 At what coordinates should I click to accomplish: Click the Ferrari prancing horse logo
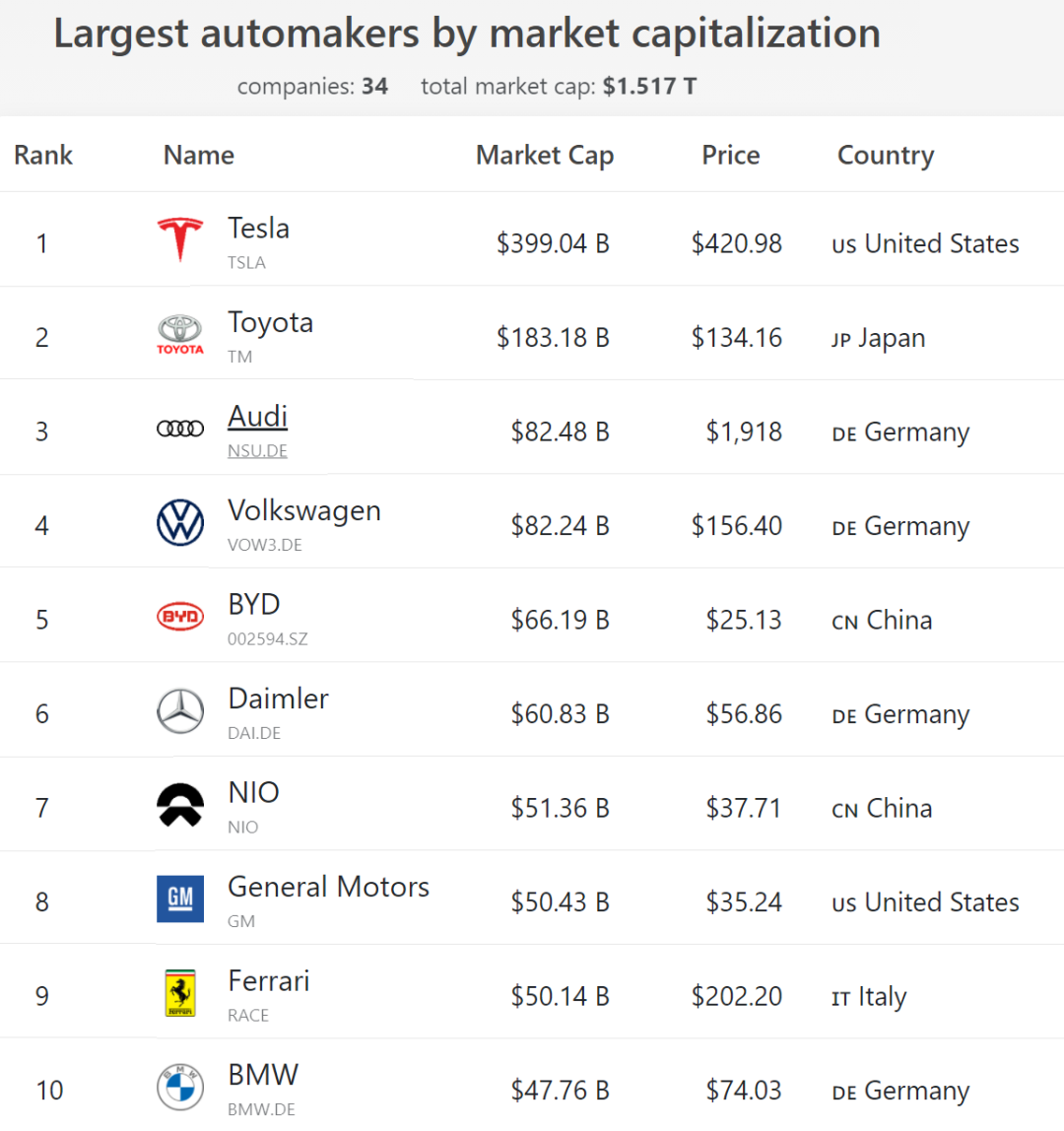tap(180, 993)
